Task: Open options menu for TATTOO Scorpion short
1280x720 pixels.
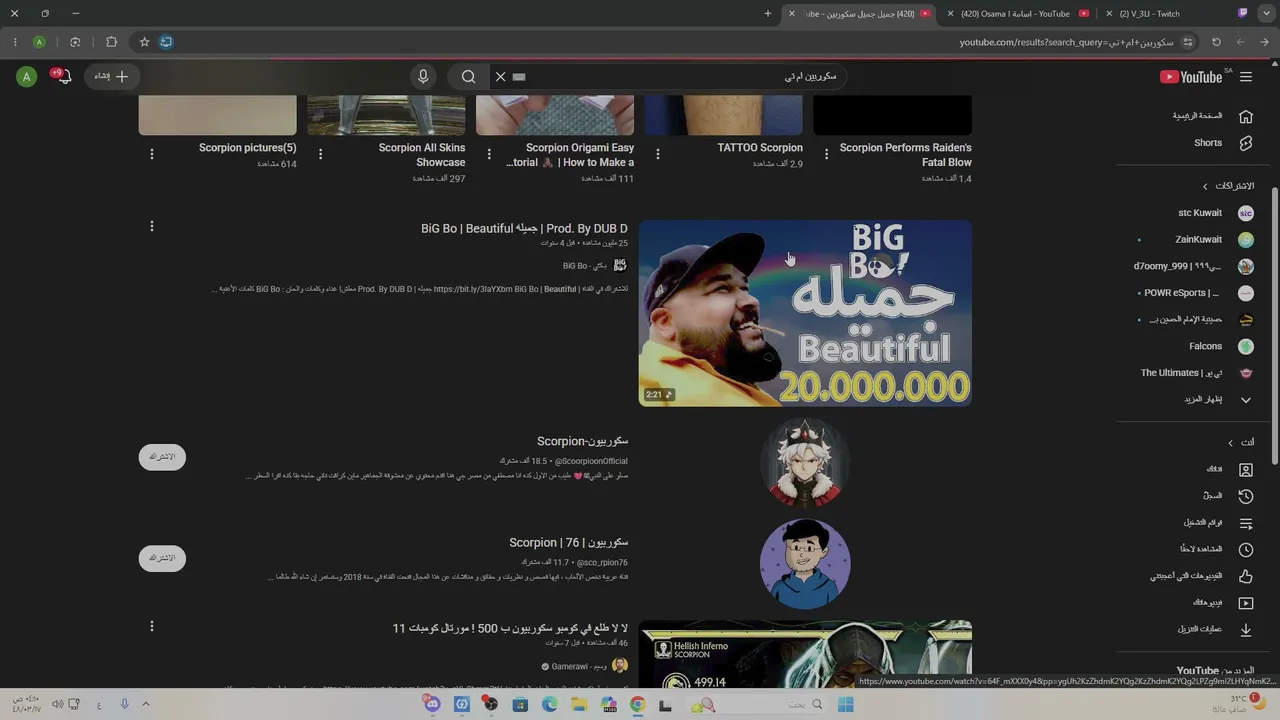Action: (x=658, y=154)
